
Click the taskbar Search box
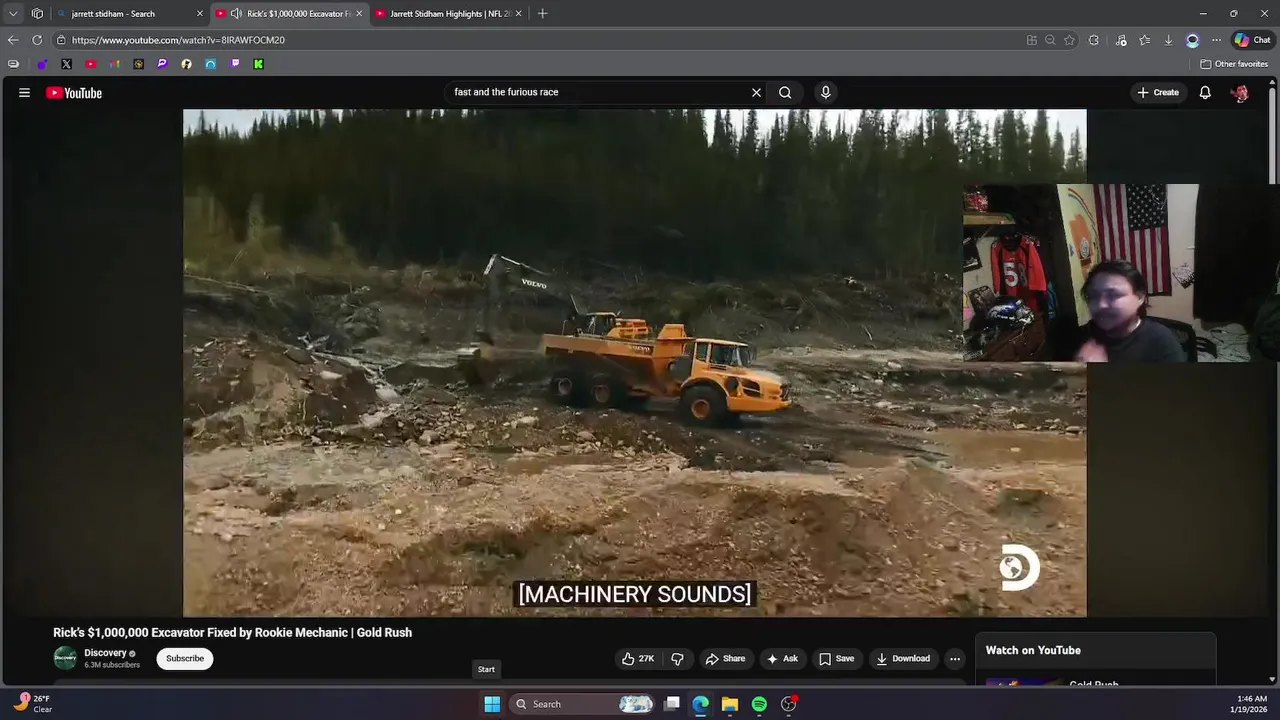[583, 704]
